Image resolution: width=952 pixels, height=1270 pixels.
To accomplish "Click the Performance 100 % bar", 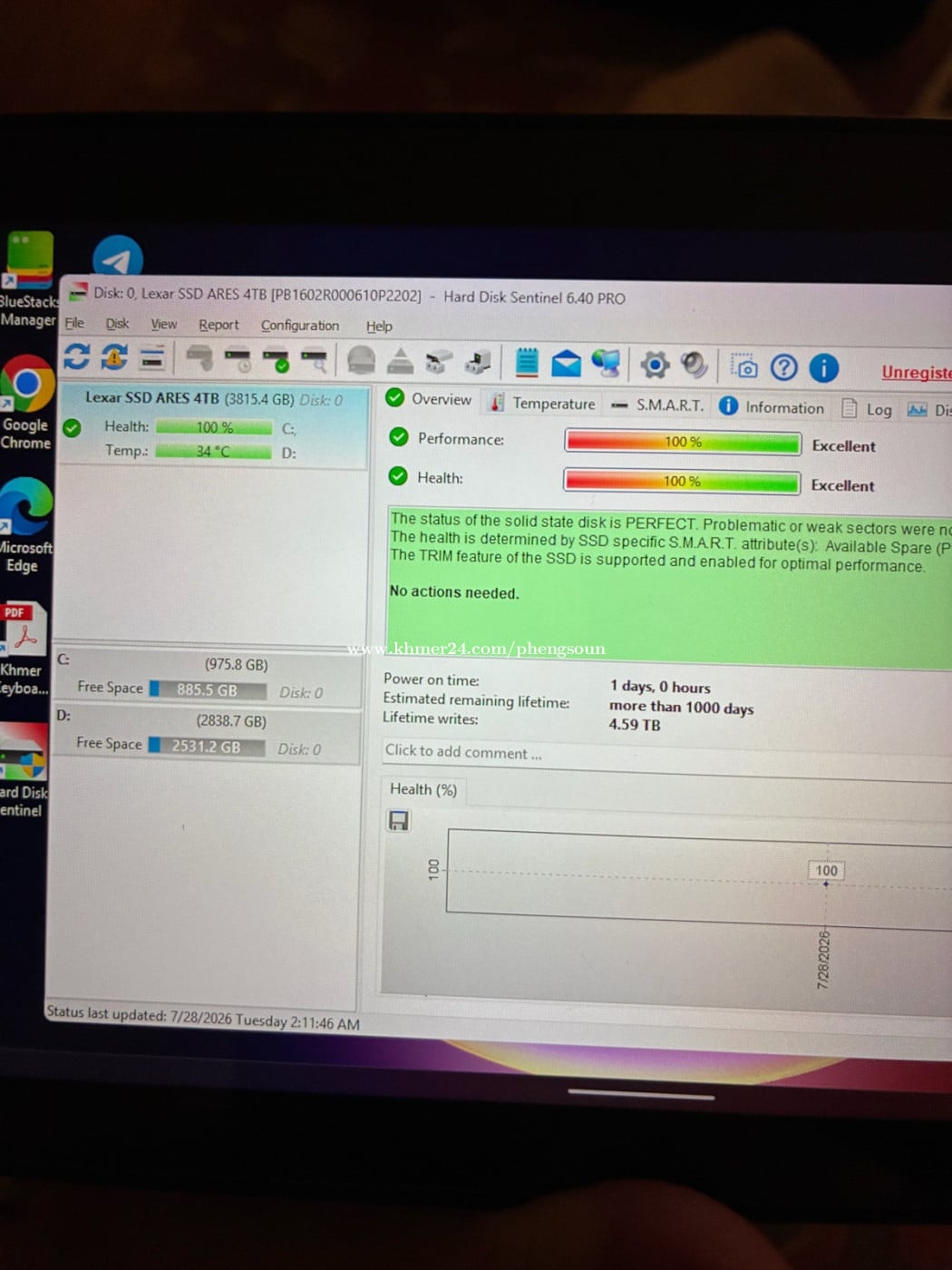I will [x=683, y=442].
